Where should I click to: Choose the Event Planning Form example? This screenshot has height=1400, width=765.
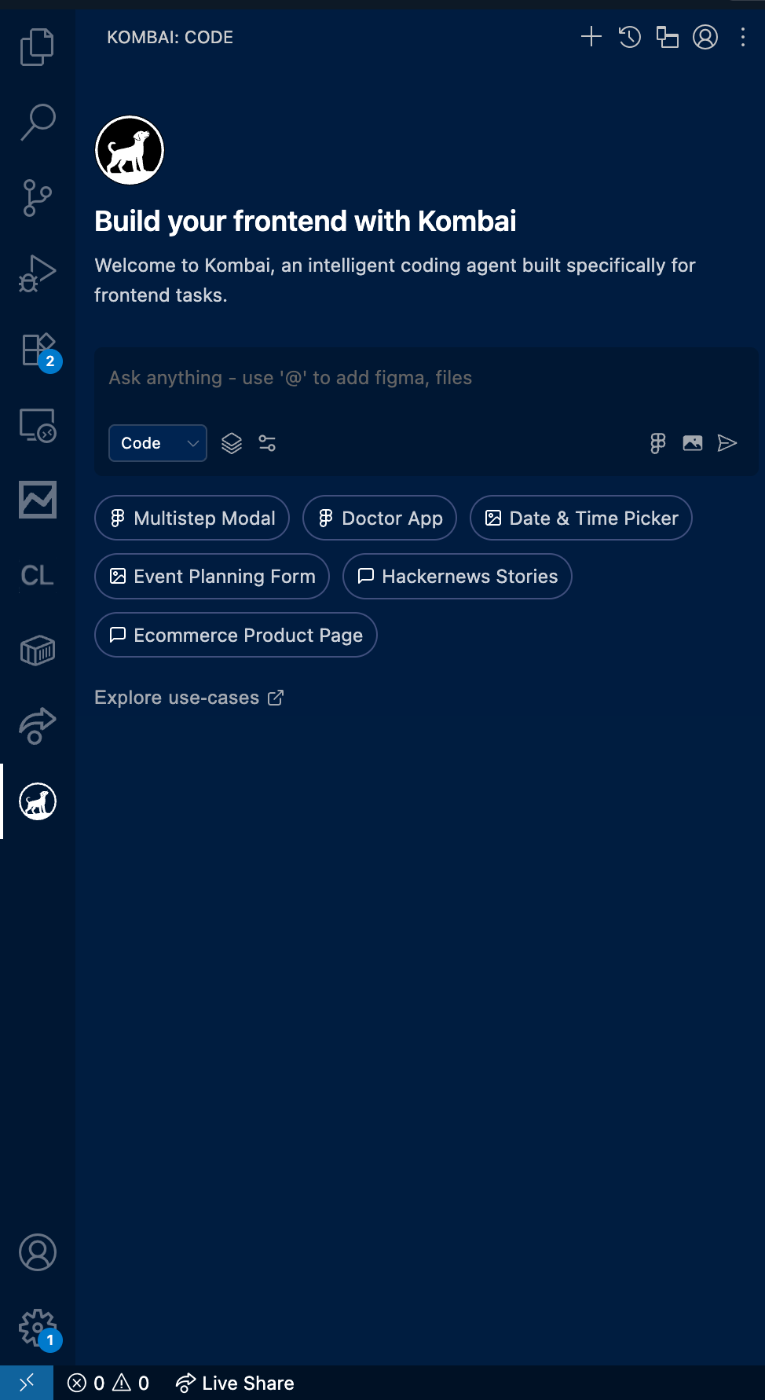click(x=212, y=576)
